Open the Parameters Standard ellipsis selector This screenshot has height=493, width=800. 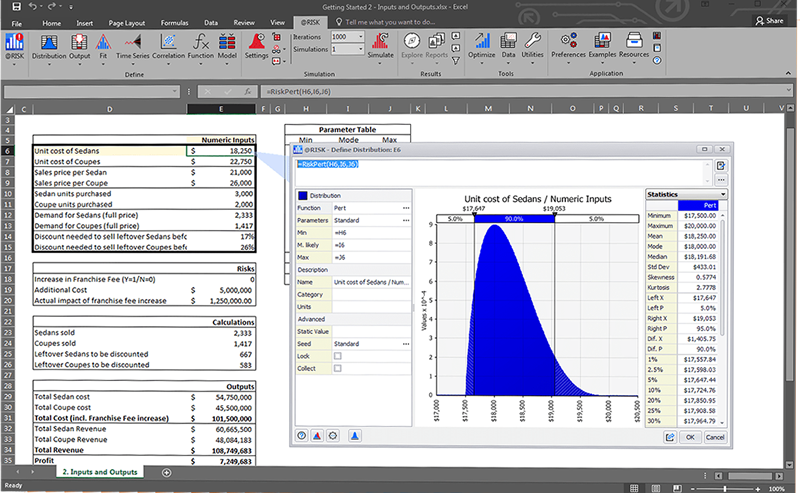click(x=406, y=220)
